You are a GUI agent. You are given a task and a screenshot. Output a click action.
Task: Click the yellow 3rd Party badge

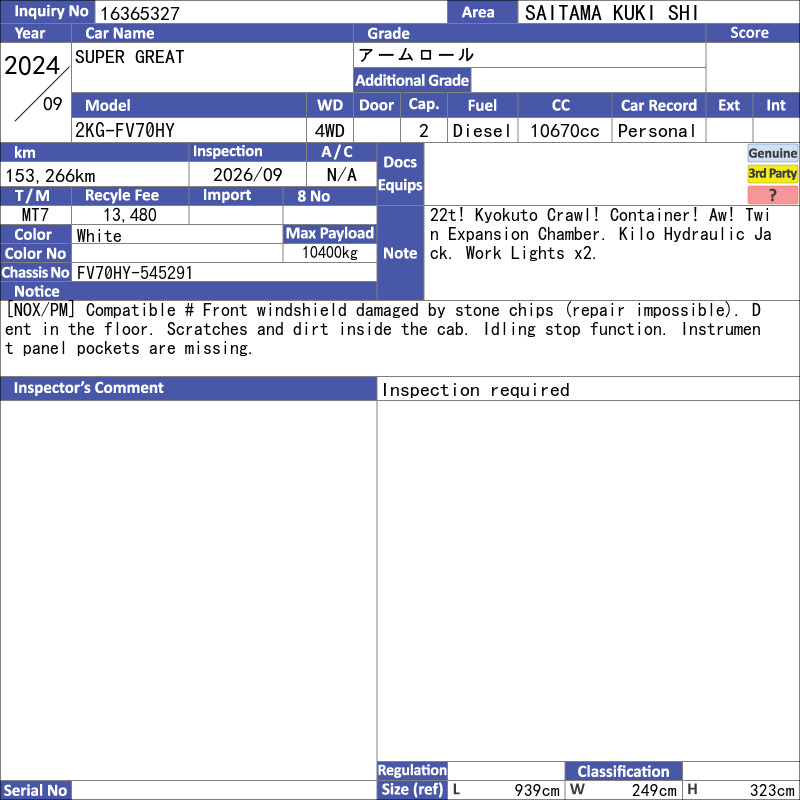772,174
